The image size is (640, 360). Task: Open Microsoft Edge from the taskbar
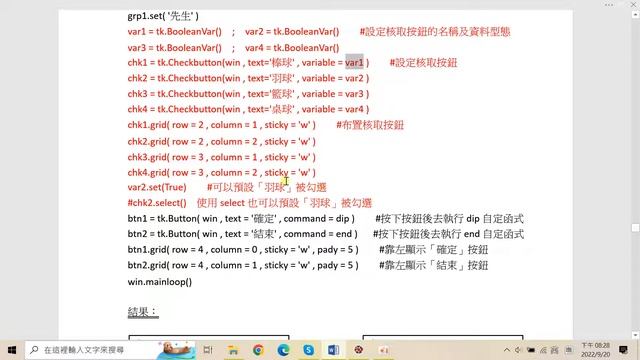(283, 350)
